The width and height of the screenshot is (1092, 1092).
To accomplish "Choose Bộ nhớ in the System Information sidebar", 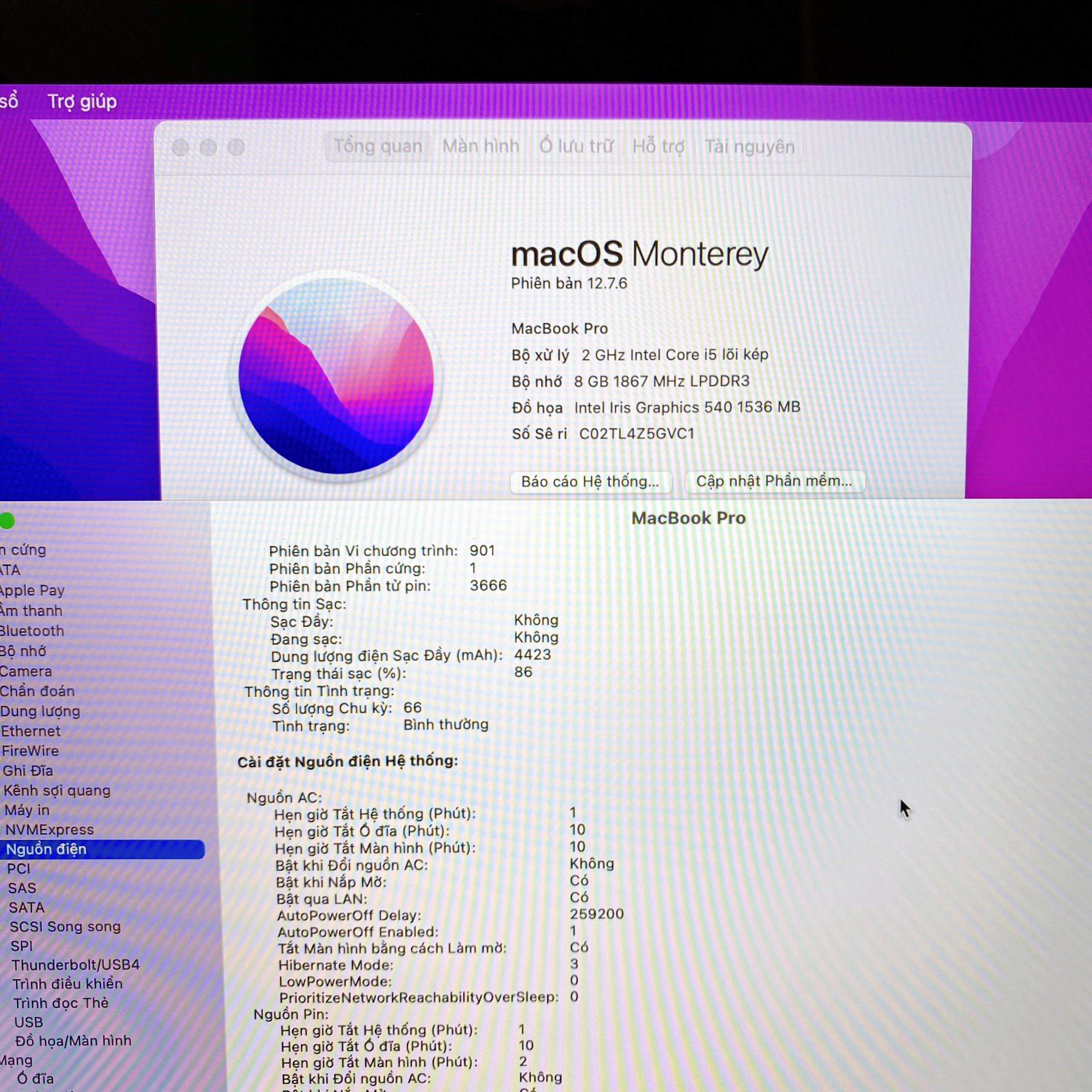I will click(23, 651).
